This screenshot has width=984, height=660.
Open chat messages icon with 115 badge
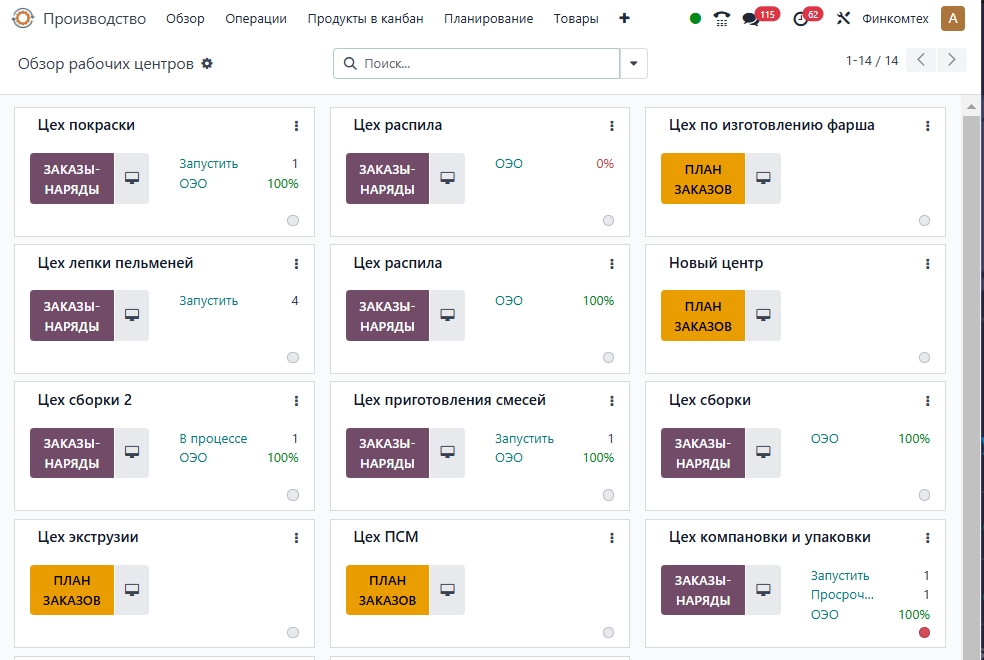click(751, 19)
